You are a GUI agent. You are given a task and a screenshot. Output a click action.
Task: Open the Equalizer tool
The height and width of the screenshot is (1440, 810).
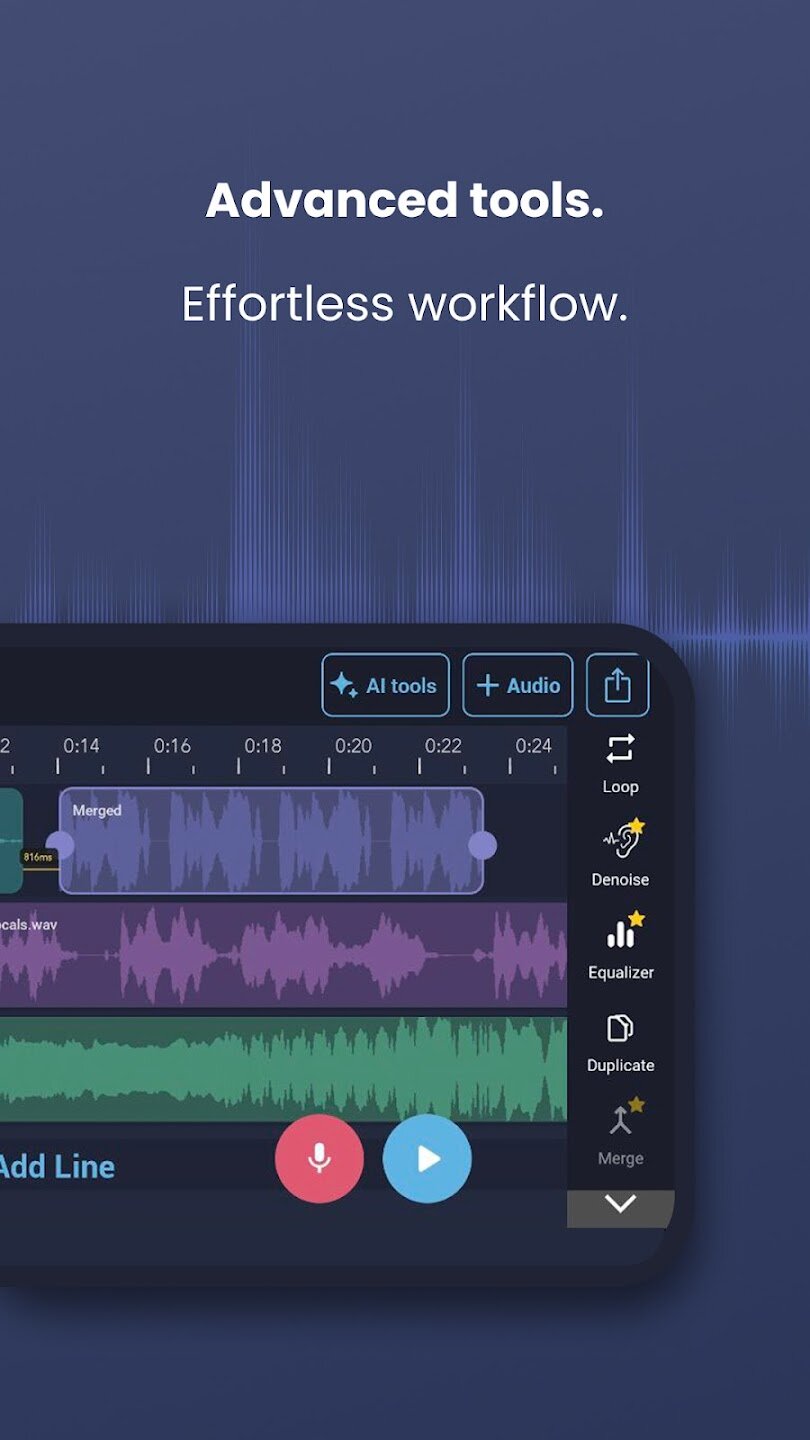[x=620, y=946]
